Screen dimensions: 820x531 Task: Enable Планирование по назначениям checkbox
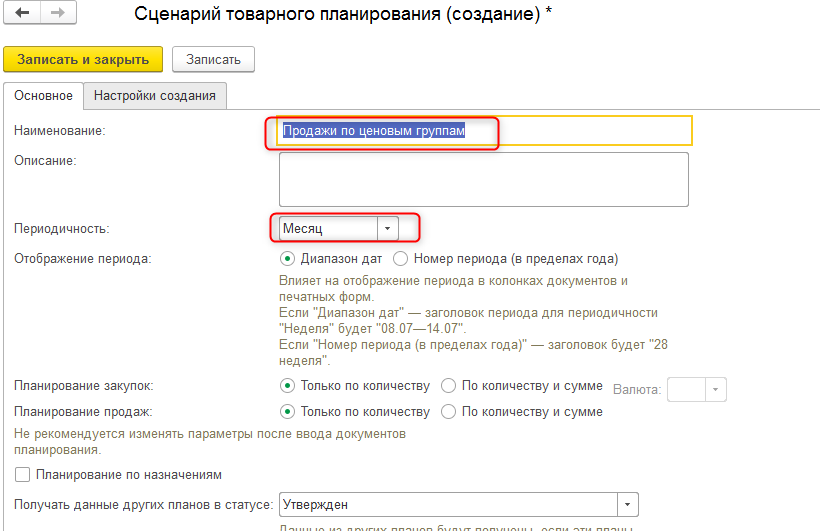tap(23, 474)
